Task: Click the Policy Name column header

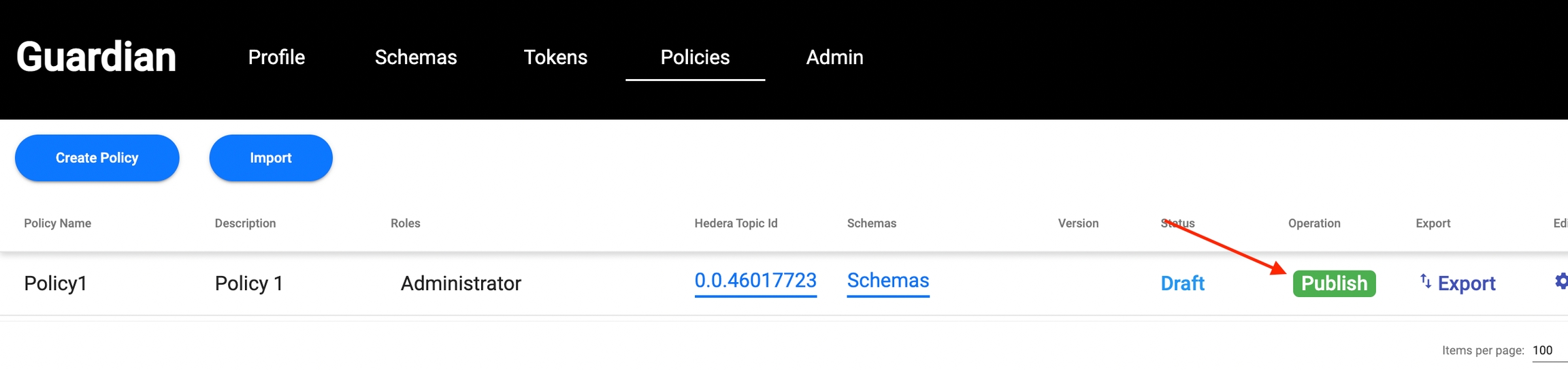Action: point(58,223)
